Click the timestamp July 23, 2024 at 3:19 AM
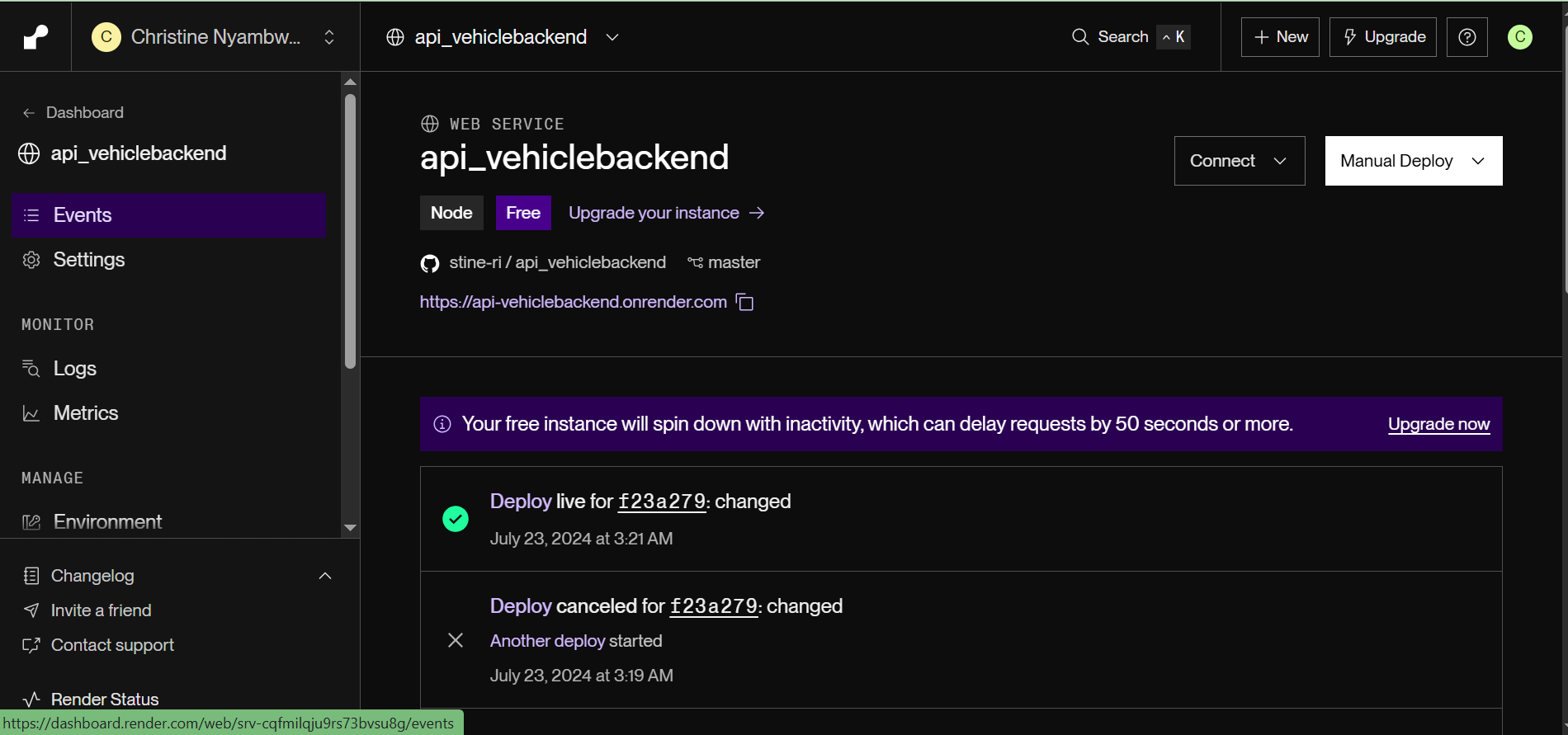This screenshot has width=1568, height=735. tap(582, 676)
